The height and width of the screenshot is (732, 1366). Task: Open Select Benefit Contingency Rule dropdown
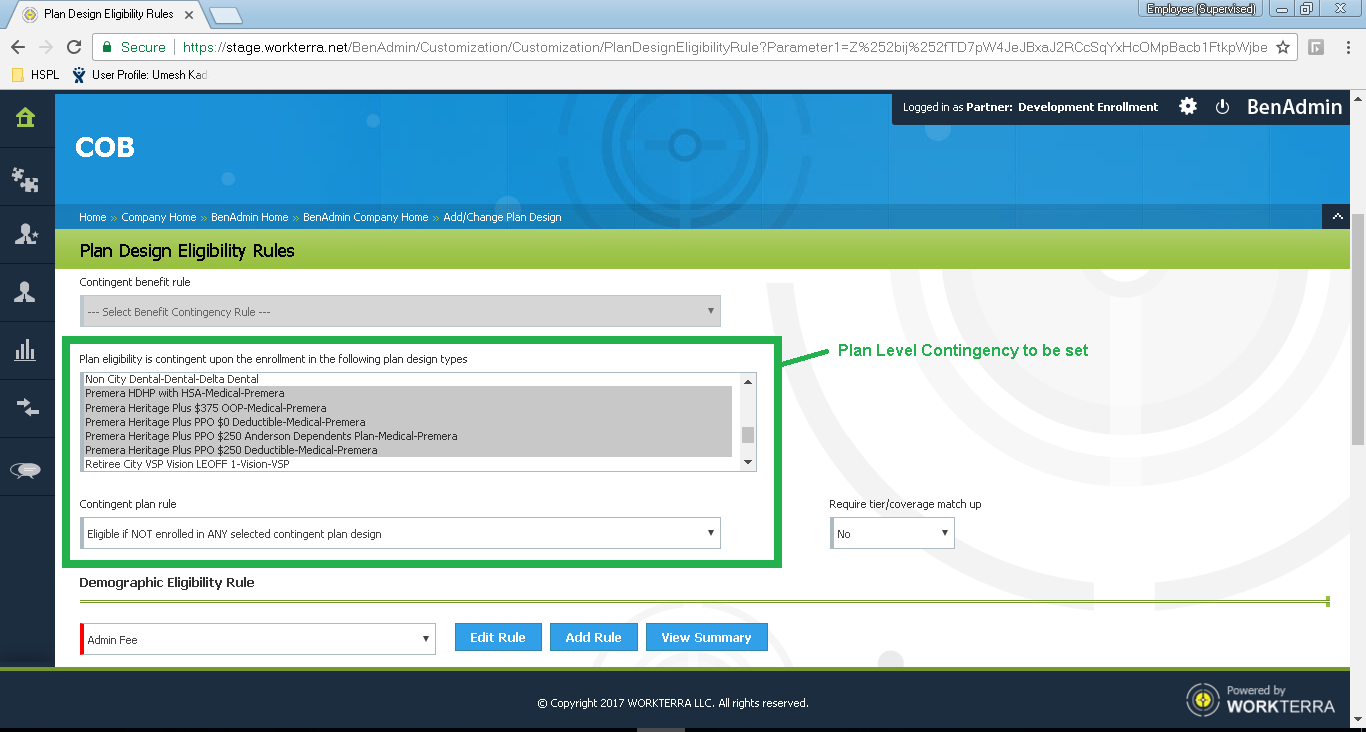click(400, 312)
